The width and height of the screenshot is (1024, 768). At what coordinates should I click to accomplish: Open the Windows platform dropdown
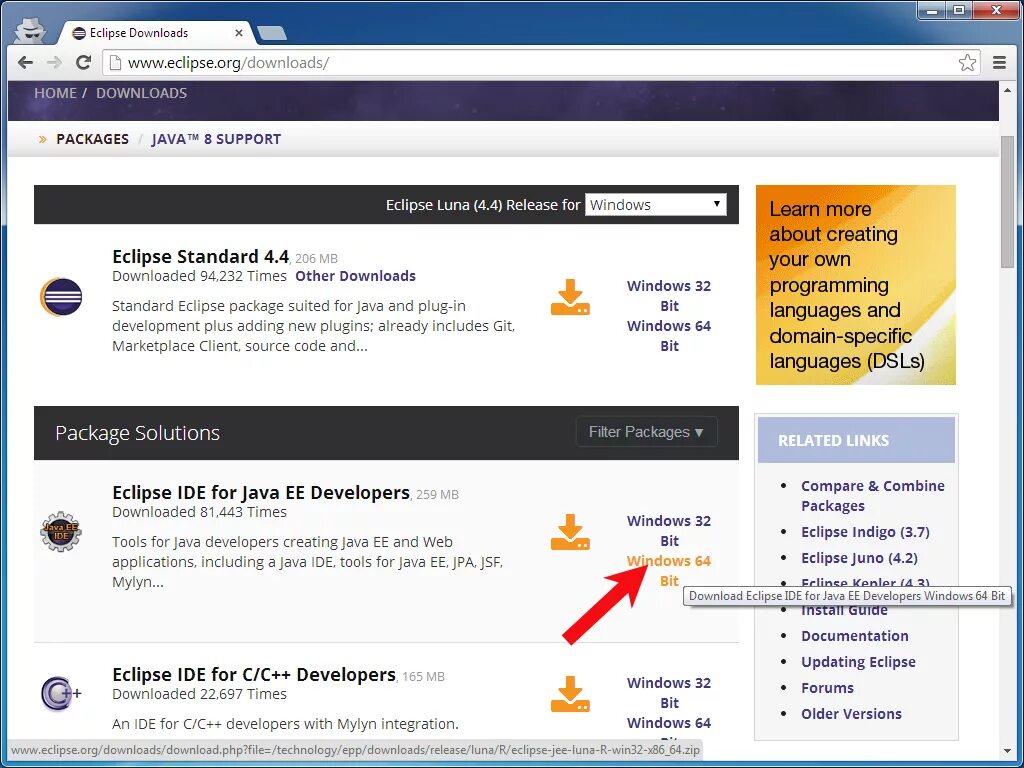click(656, 204)
